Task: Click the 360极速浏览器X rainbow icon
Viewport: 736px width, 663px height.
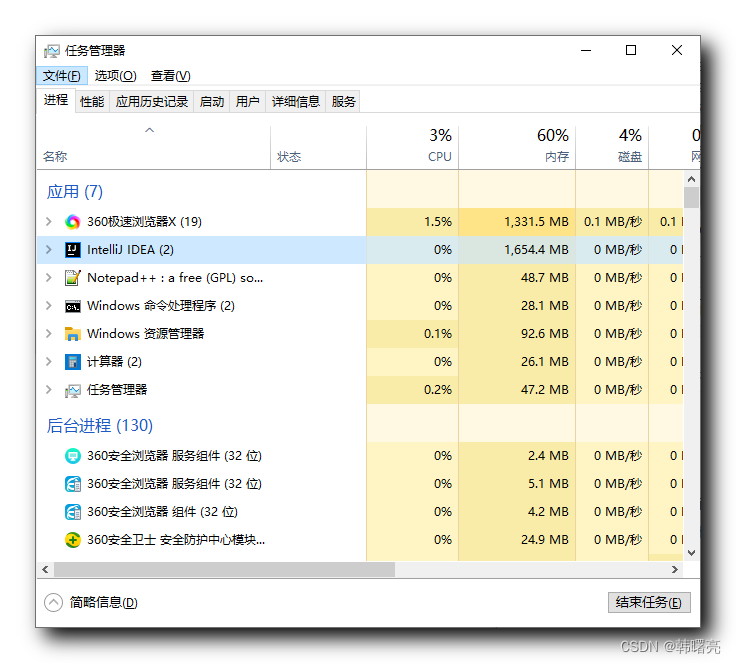Action: (72, 222)
